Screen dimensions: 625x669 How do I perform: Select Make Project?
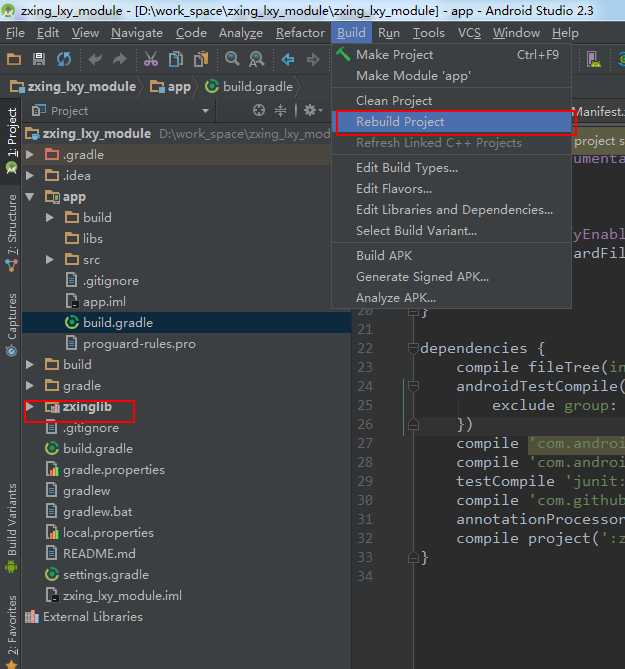(451, 55)
